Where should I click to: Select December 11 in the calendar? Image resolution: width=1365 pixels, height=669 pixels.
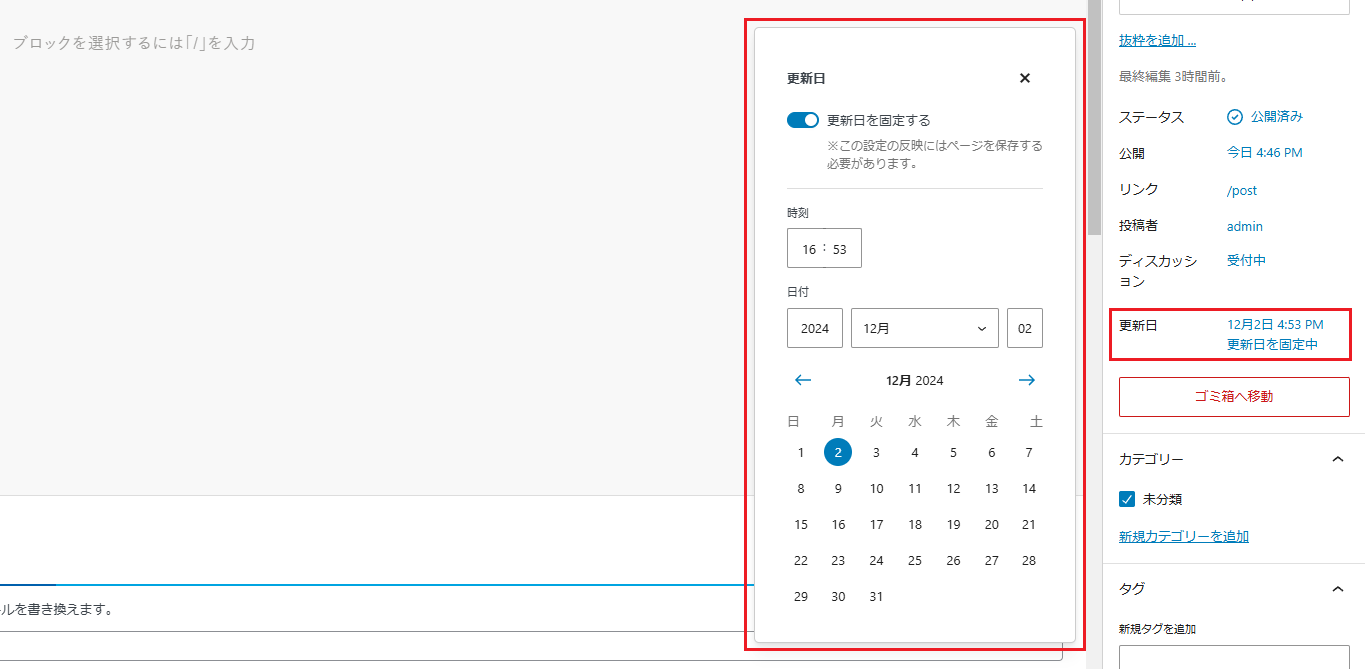tap(915, 489)
